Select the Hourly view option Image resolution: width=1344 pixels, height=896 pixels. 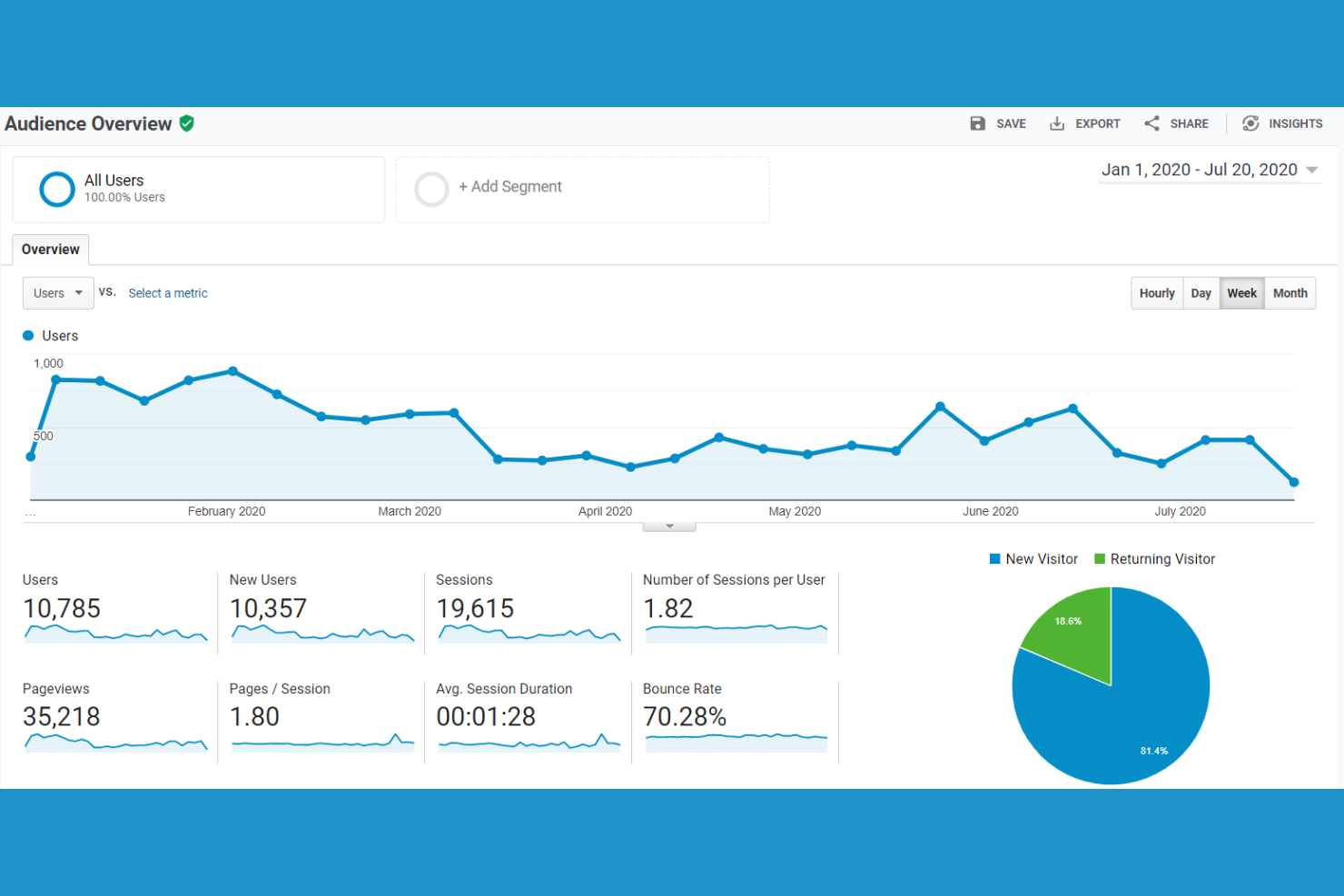(1156, 292)
